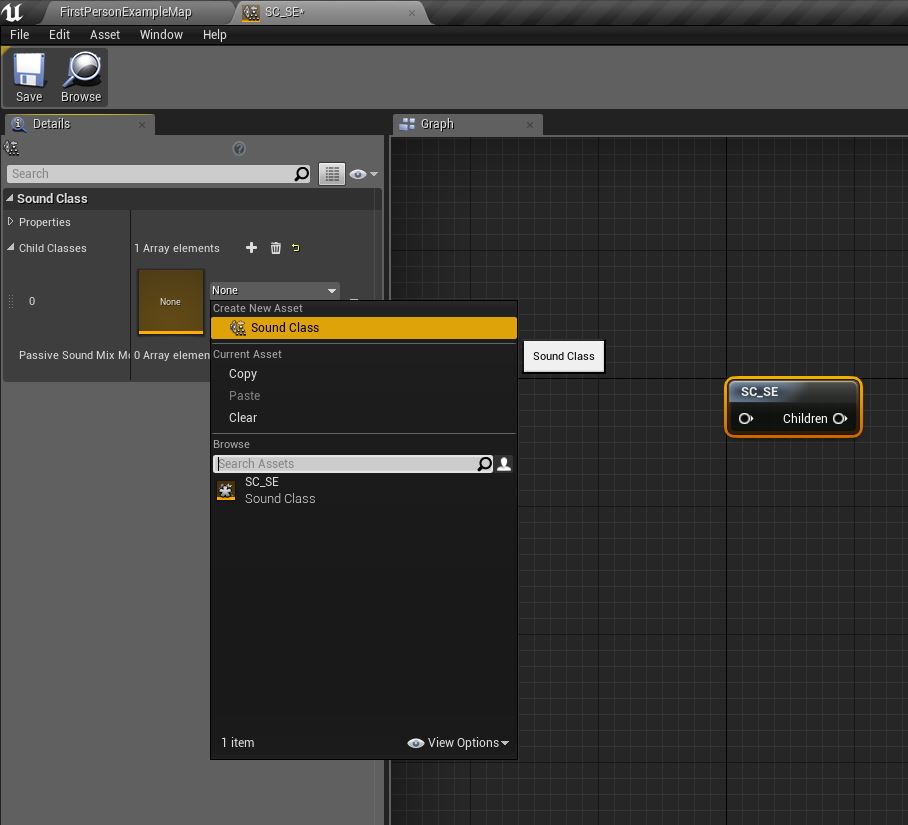The height and width of the screenshot is (825, 908).
Task: Toggle the eye display filter in Details panel
Action: tap(358, 173)
